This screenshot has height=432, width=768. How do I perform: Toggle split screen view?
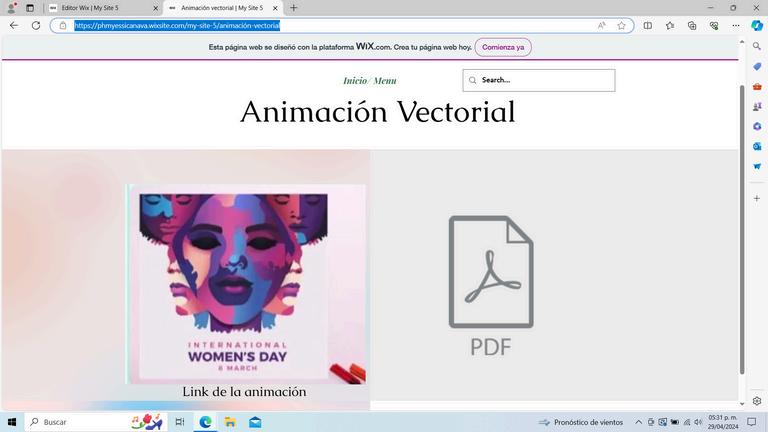click(648, 25)
